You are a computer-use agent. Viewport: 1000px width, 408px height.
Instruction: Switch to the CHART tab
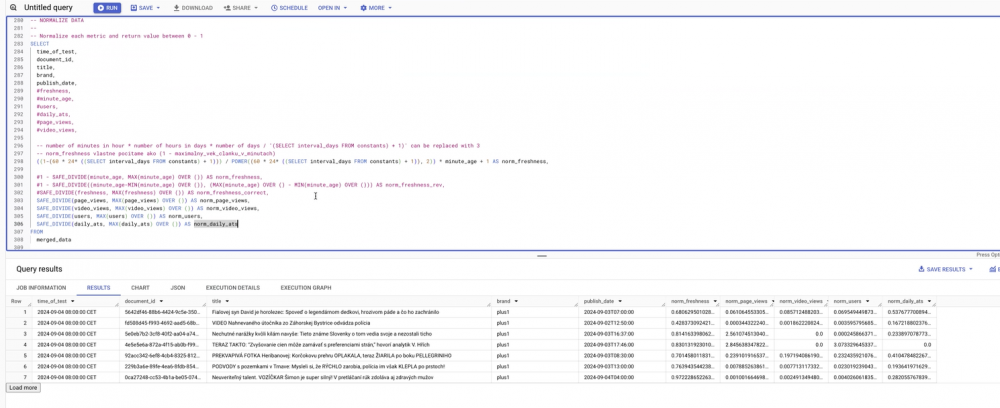(140, 287)
